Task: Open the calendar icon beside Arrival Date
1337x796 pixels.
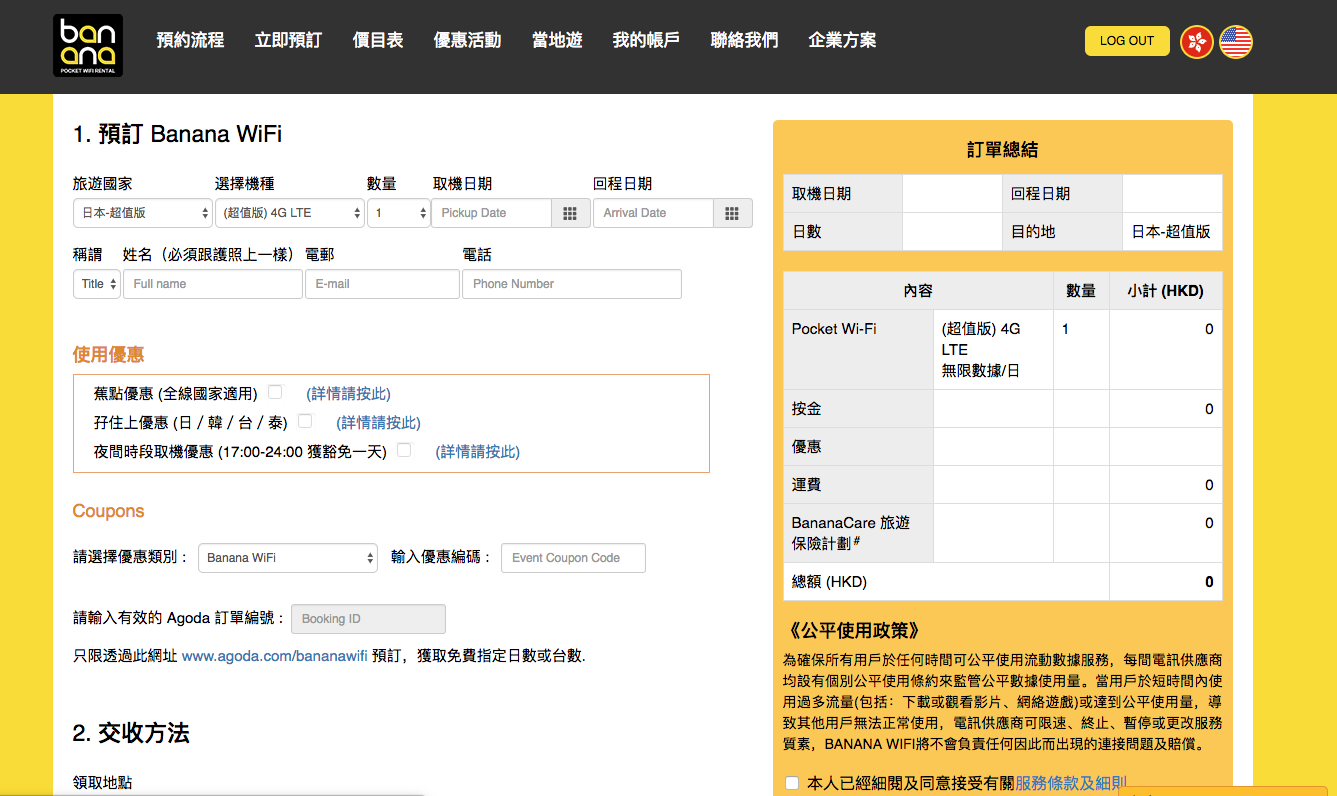Action: coord(732,213)
